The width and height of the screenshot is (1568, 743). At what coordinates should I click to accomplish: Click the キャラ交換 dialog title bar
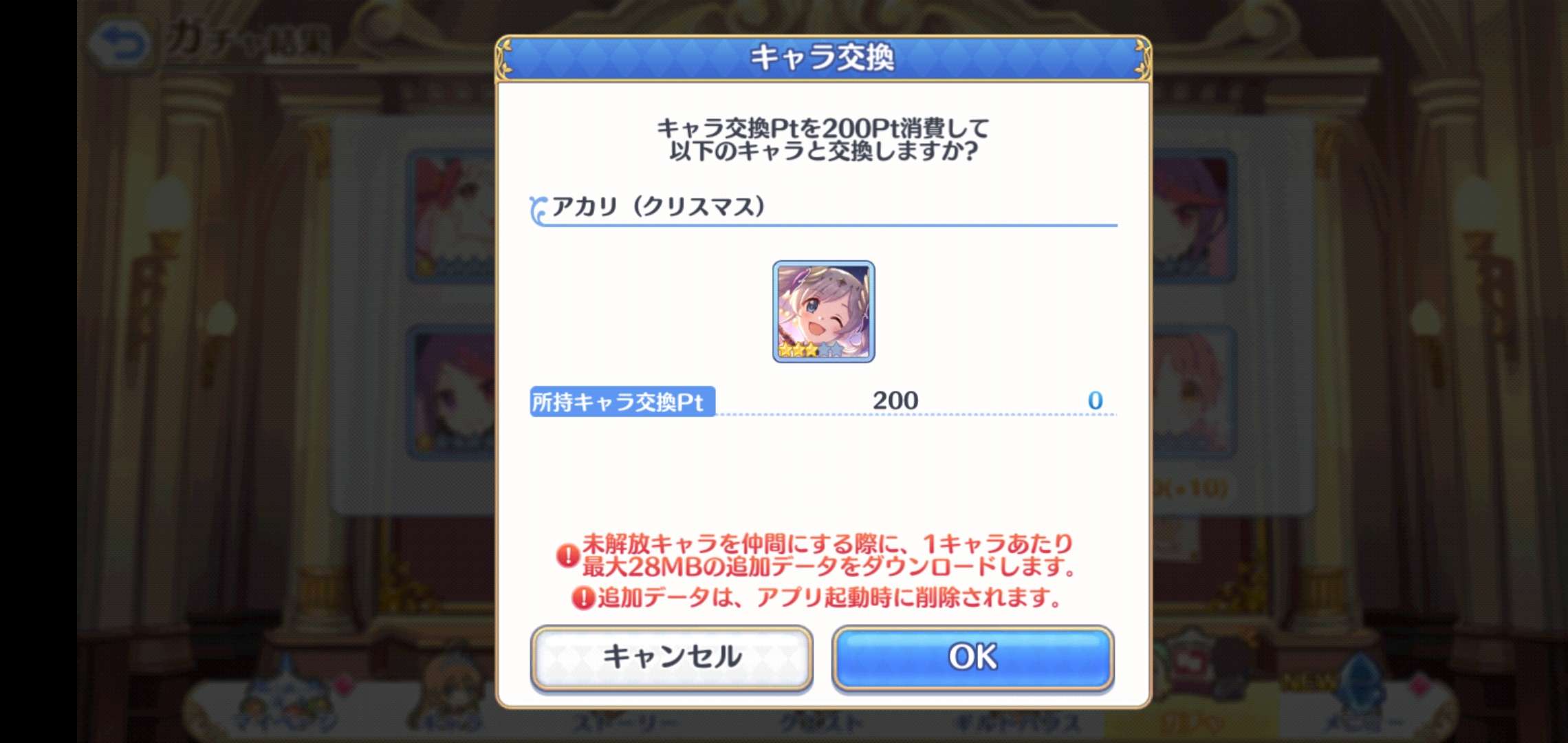(x=823, y=58)
